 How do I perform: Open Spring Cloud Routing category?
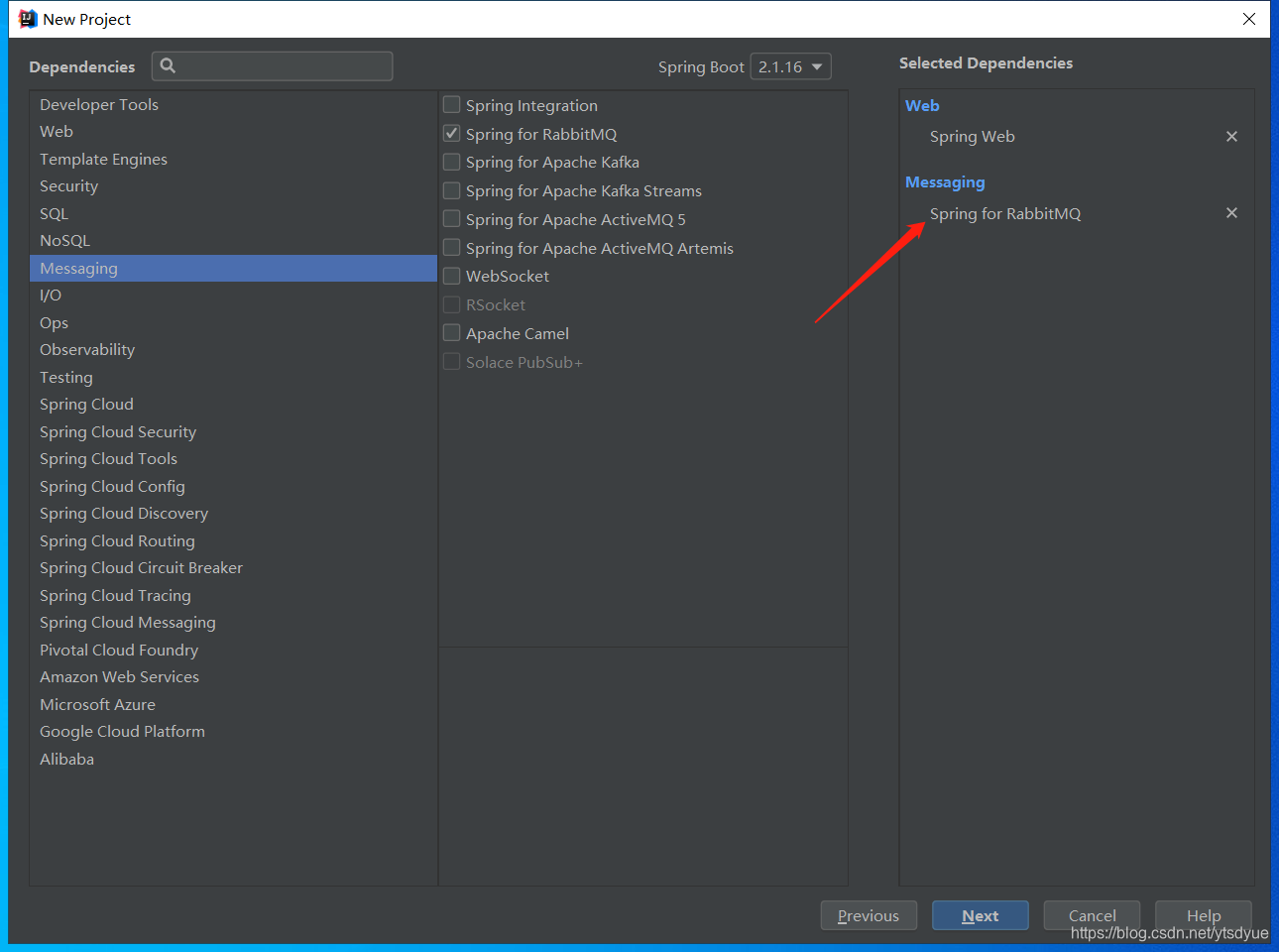233,540
